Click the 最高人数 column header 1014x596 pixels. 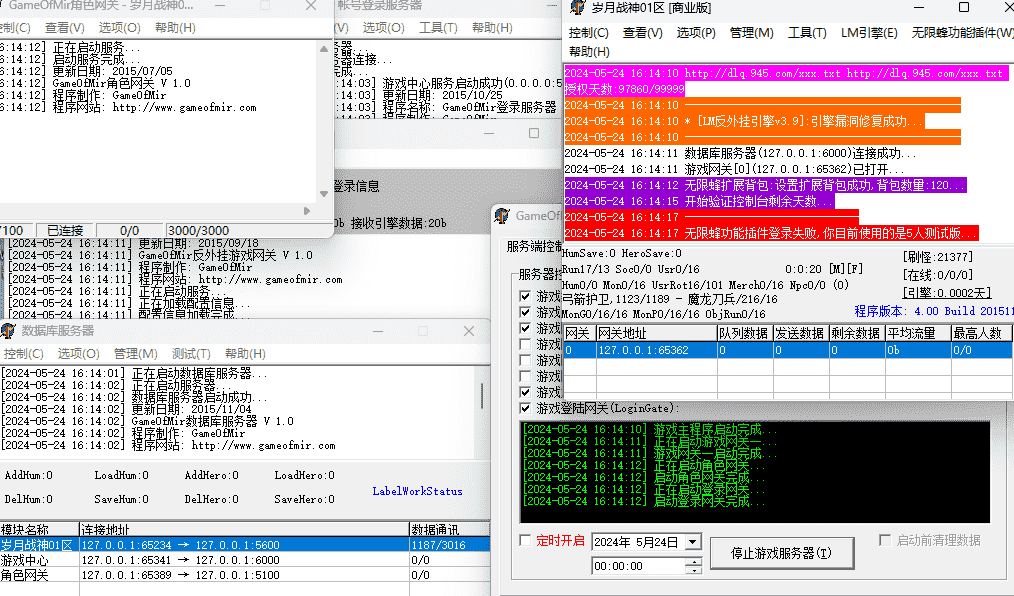981,334
